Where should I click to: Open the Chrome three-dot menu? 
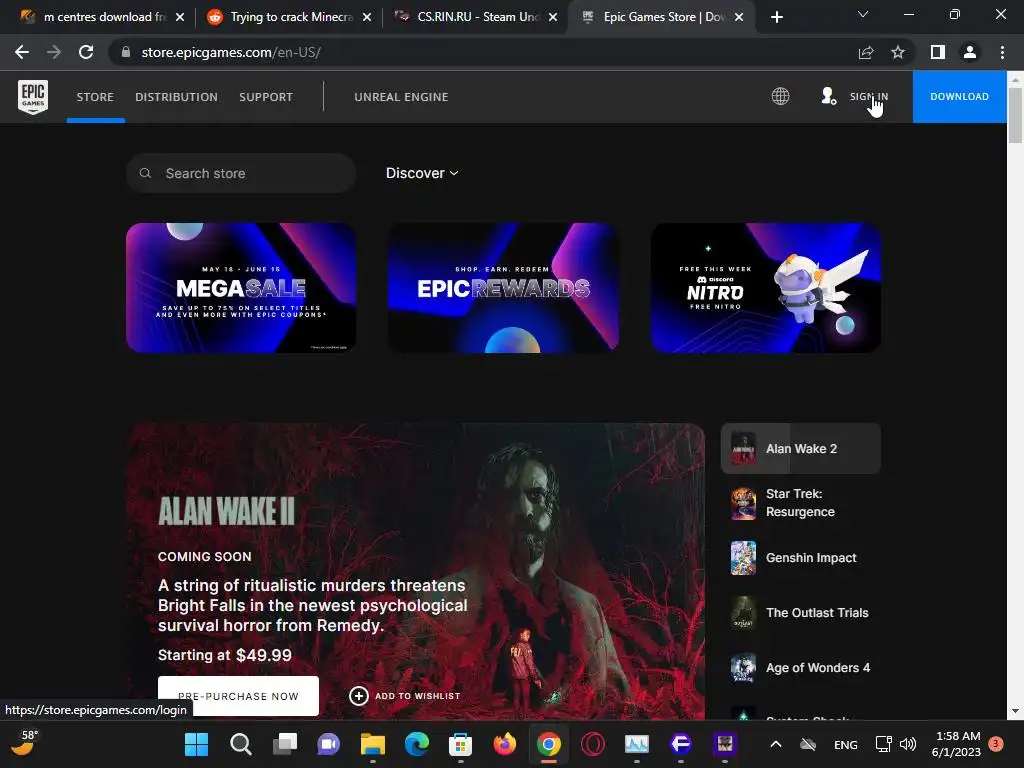[x=1002, y=52]
